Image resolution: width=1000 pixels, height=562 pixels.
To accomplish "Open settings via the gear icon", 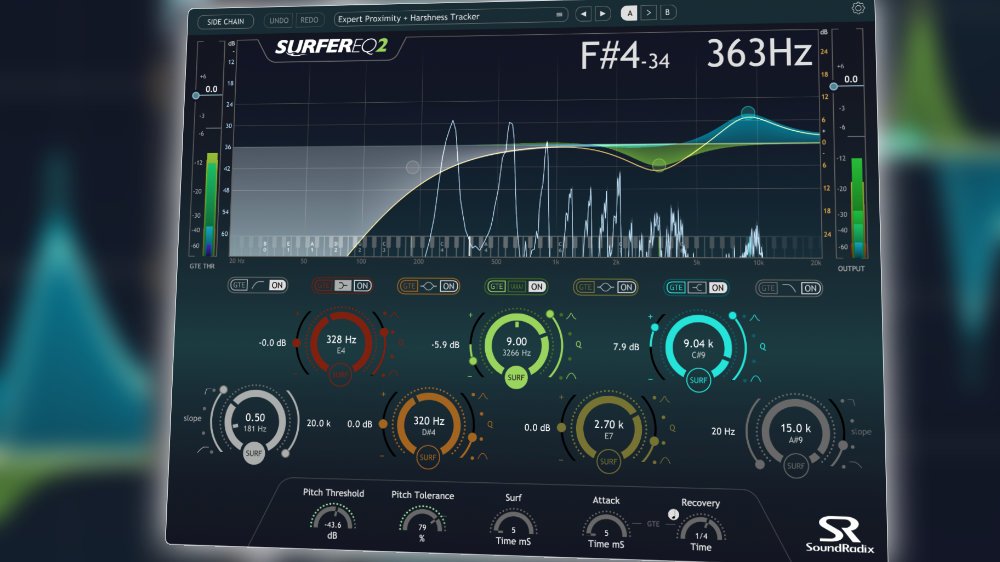I will click(858, 8).
